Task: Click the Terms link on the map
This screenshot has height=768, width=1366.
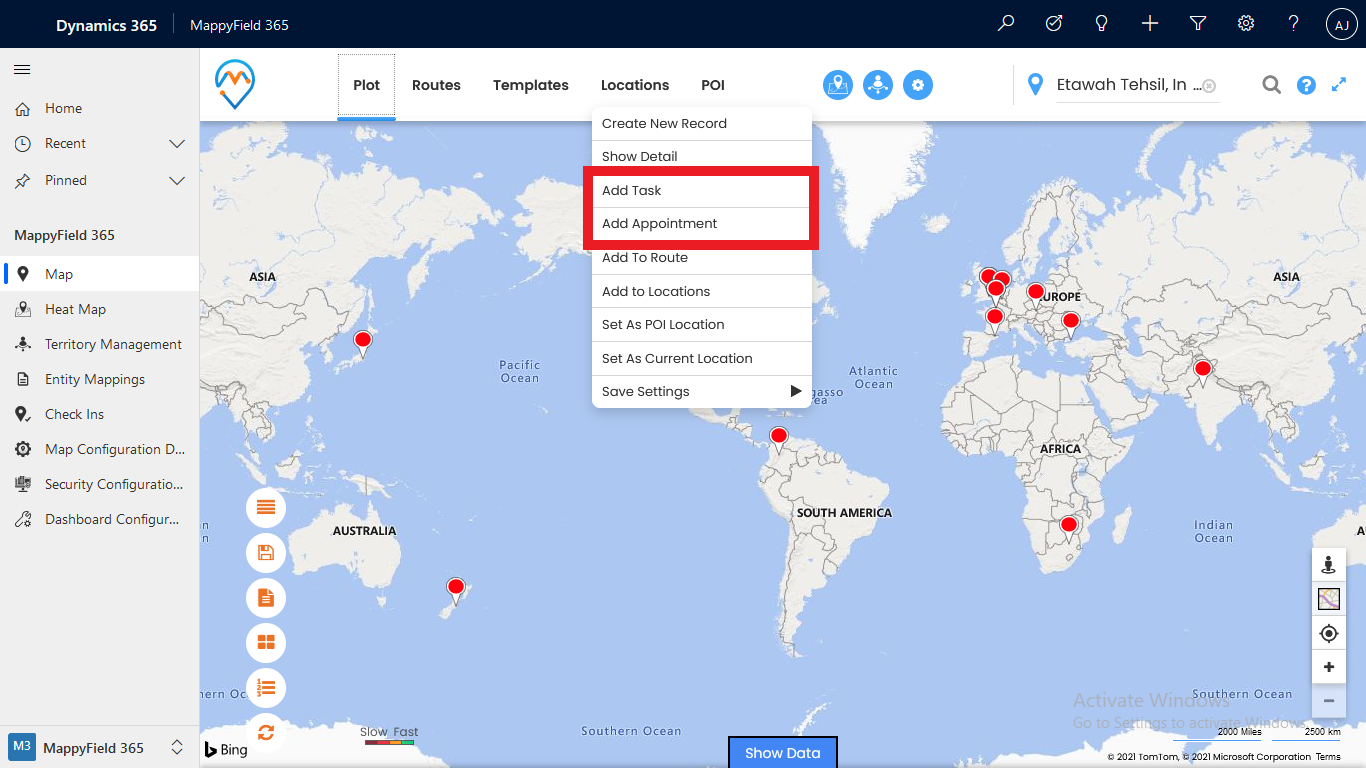Action: pos(1328,757)
